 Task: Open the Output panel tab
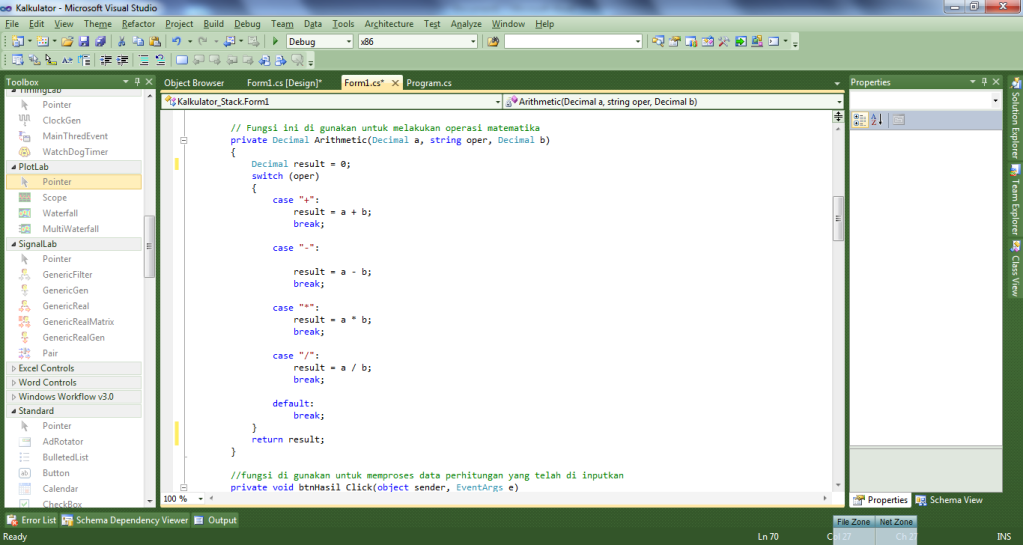215,520
